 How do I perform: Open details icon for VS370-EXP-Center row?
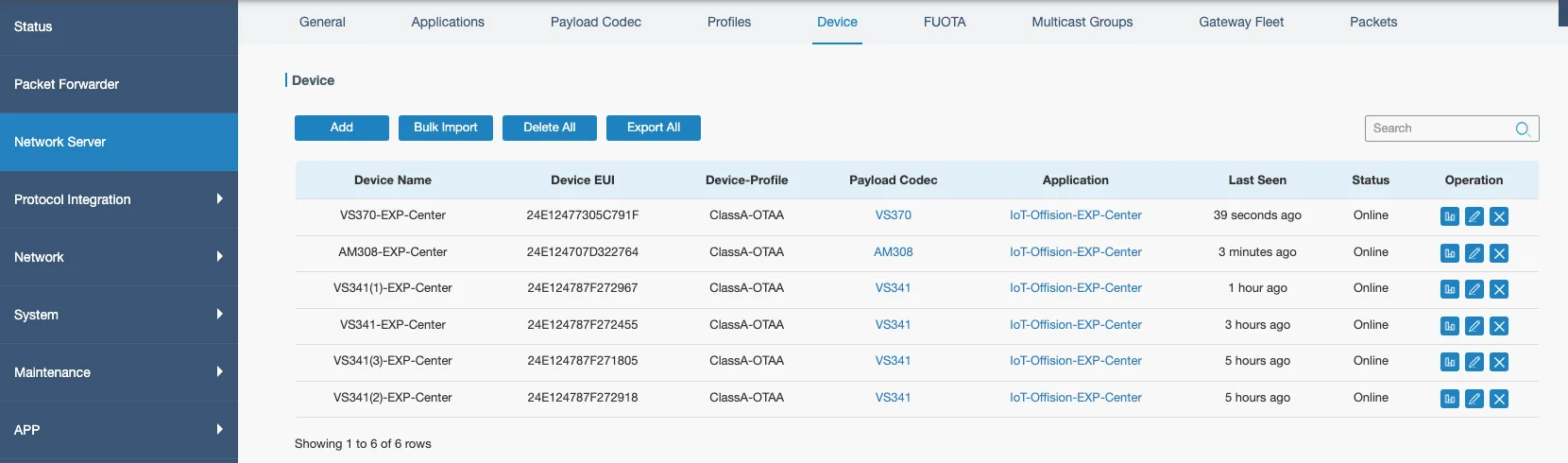1449,216
